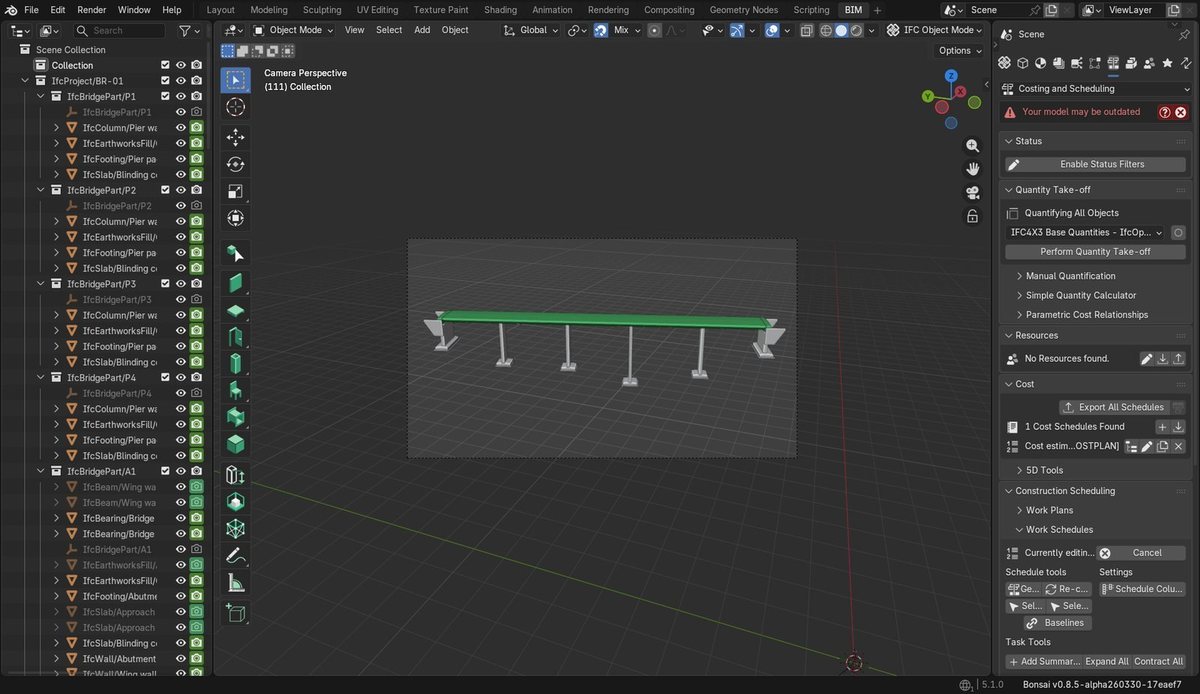Select the Add Cube tool at toolbar bottom
Image resolution: width=1200 pixels, height=694 pixels.
(235, 612)
